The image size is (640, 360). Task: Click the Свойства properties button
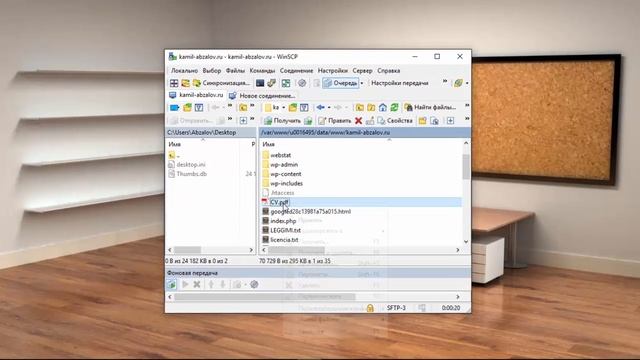click(x=395, y=120)
